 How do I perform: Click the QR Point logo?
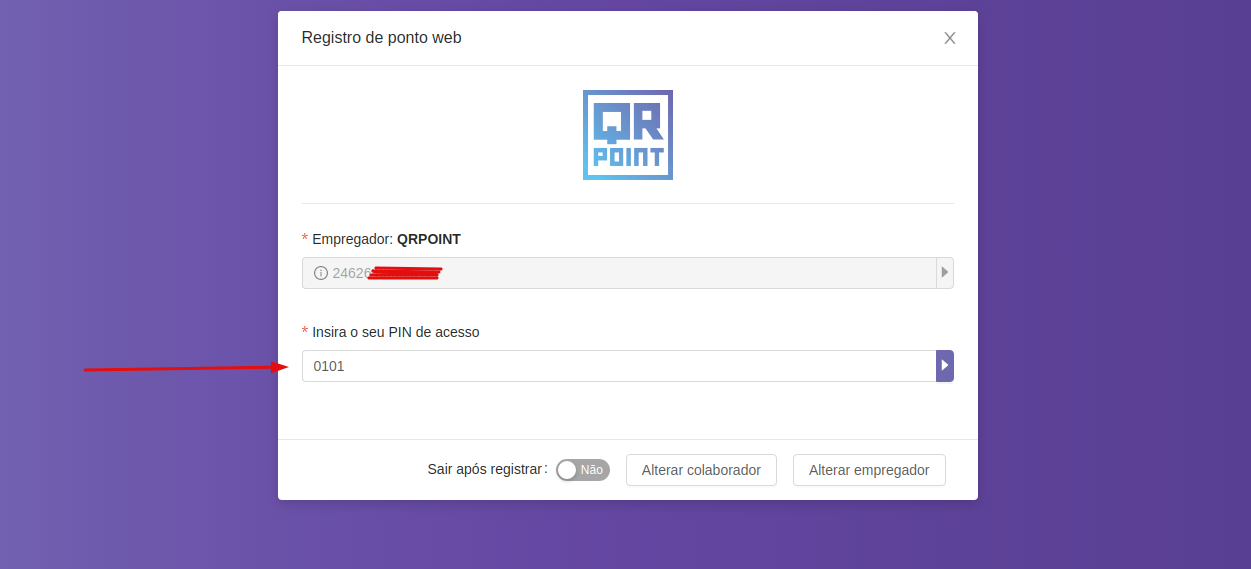click(x=627, y=135)
